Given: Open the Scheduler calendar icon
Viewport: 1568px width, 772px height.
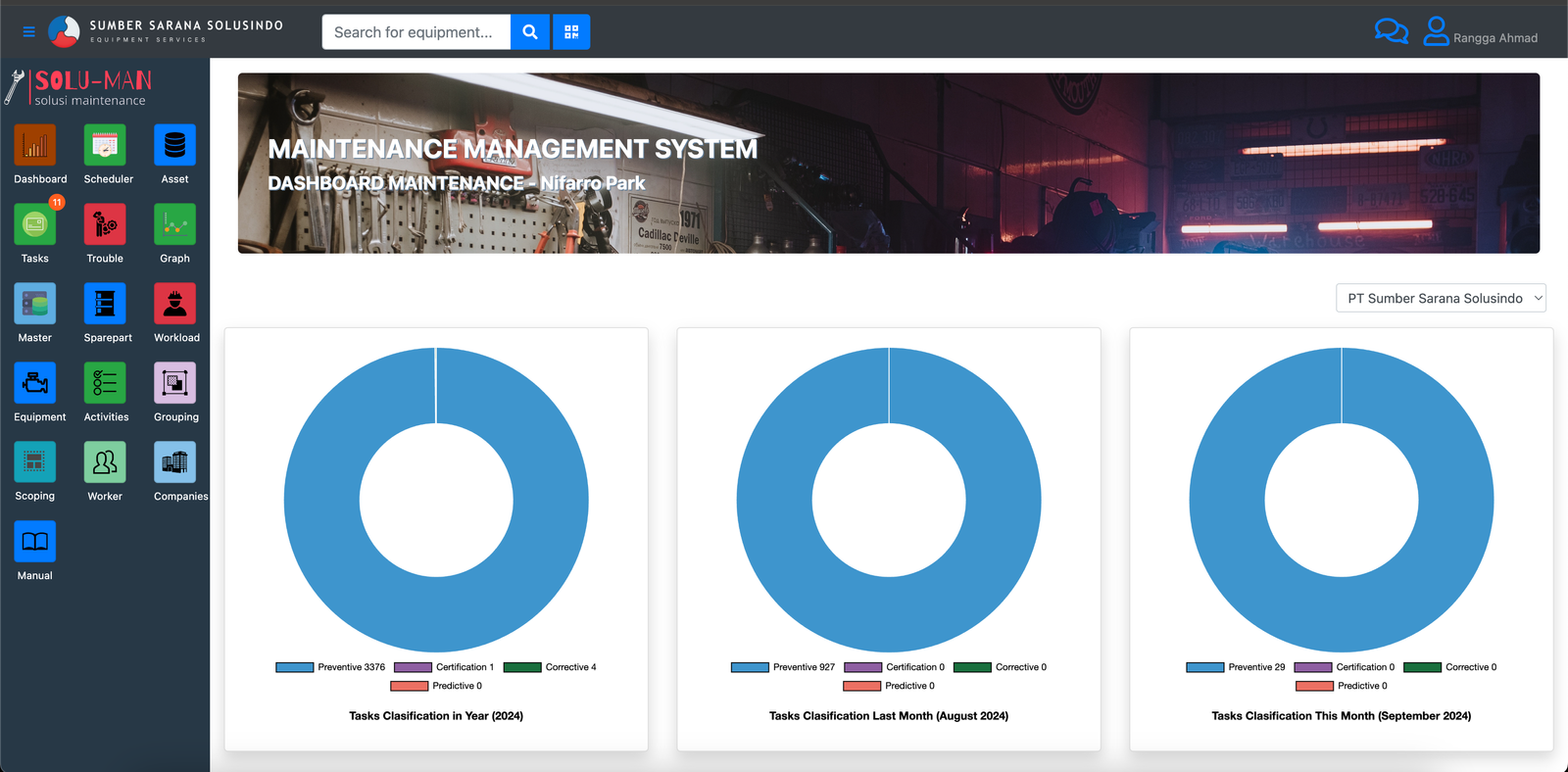Looking at the screenshot, I should (x=105, y=145).
